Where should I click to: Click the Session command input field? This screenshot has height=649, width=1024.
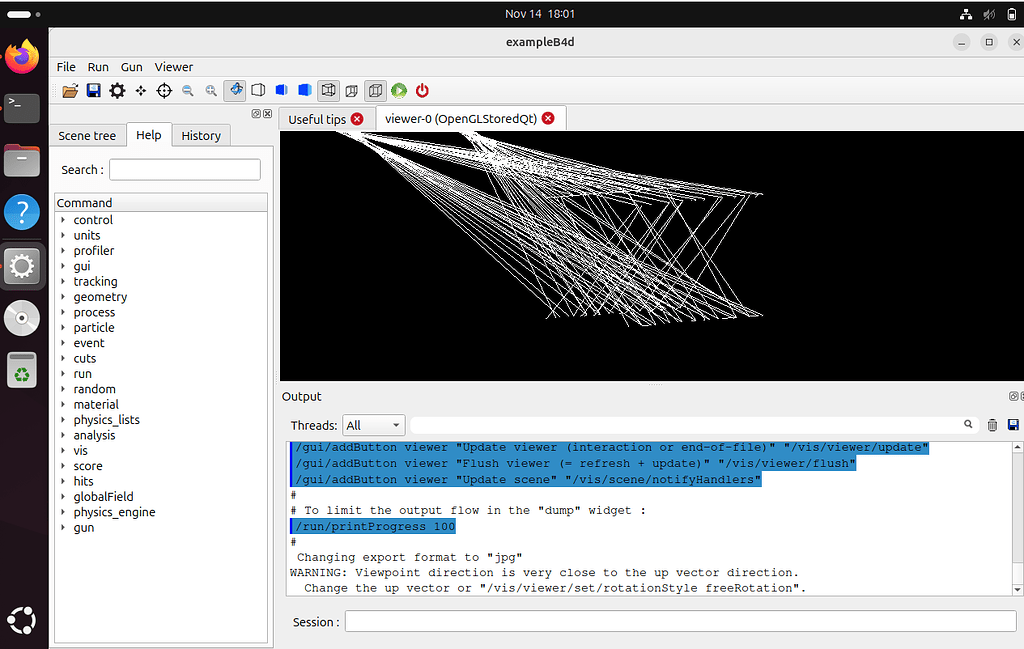tap(680, 622)
